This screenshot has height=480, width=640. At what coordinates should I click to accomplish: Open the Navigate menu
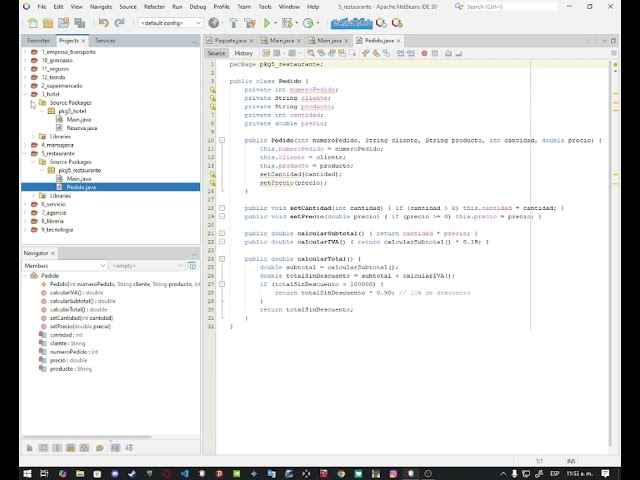pos(101,7)
